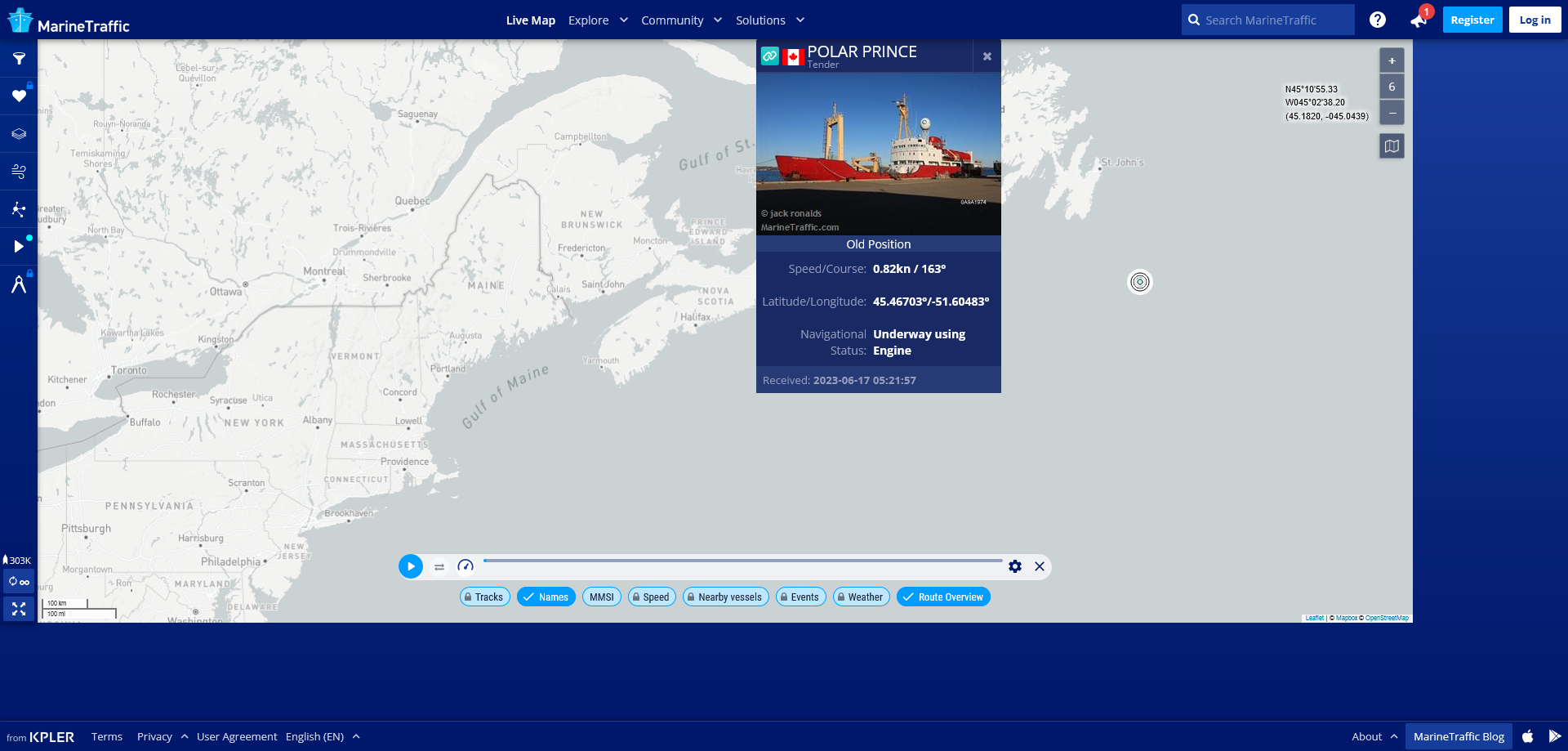The image size is (1568, 751).
Task: Zoom in the map with plus button
Action: click(x=1392, y=60)
